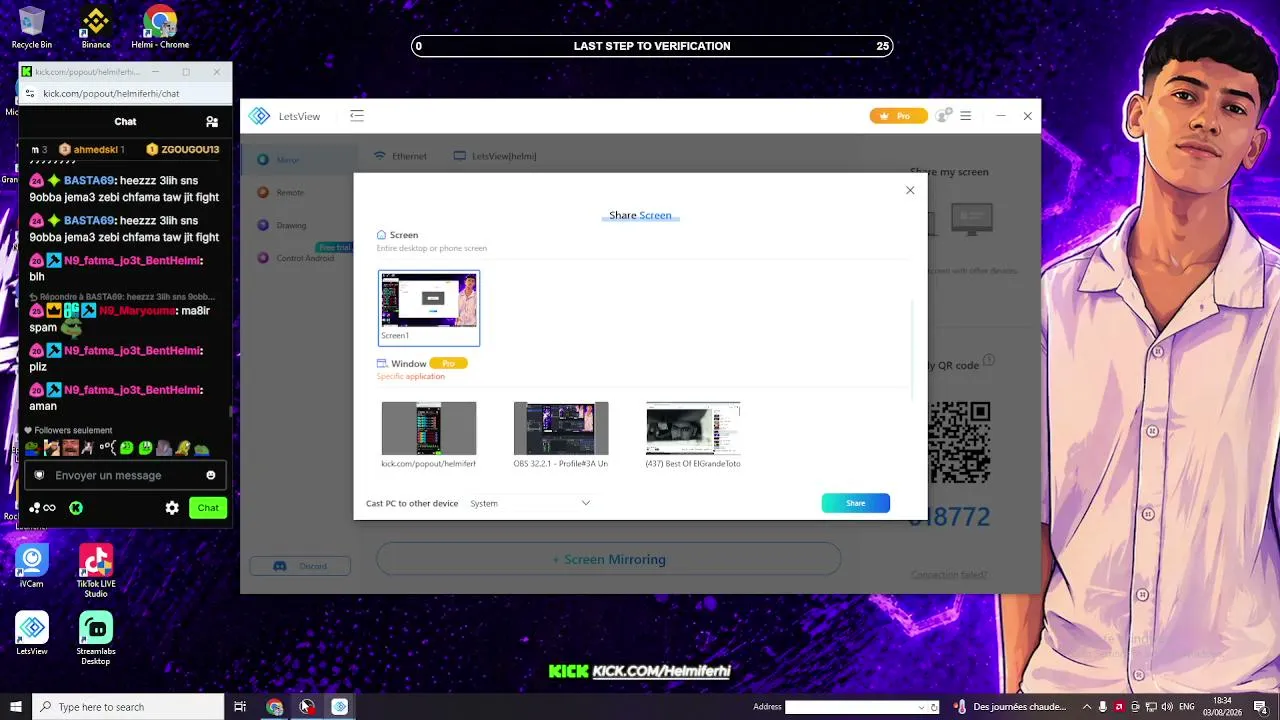This screenshot has height=720, width=1280.
Task: Click the username BASTA69 in the first chat message
Action: 89,181
